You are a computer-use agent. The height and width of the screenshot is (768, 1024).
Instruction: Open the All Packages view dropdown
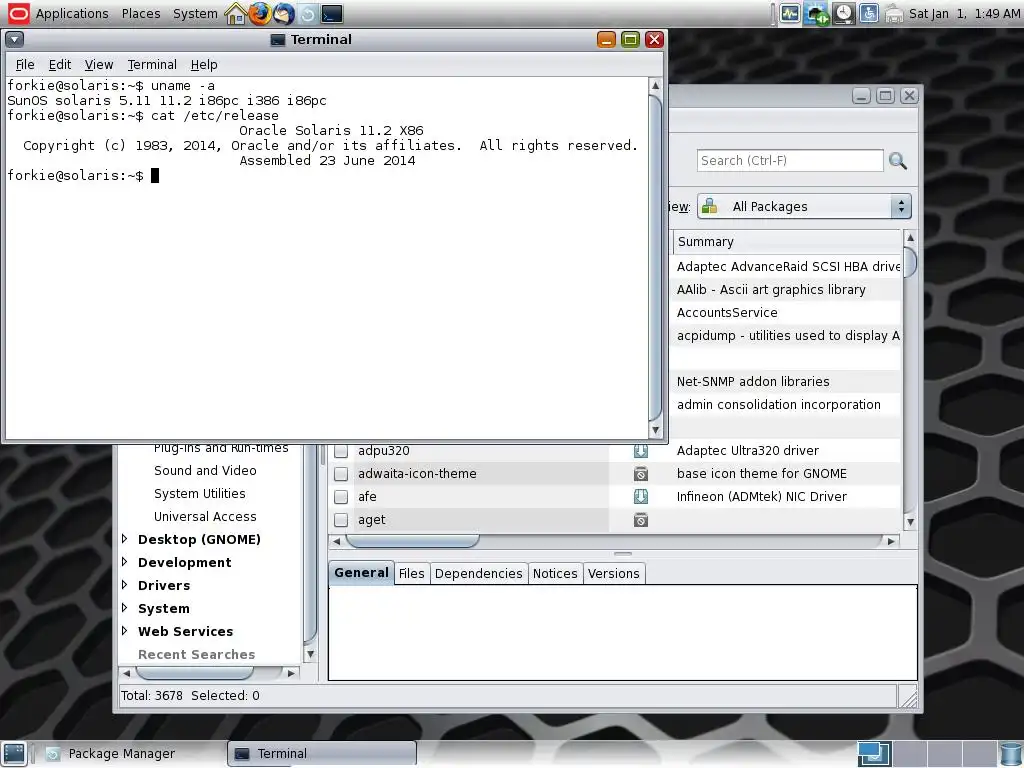804,206
